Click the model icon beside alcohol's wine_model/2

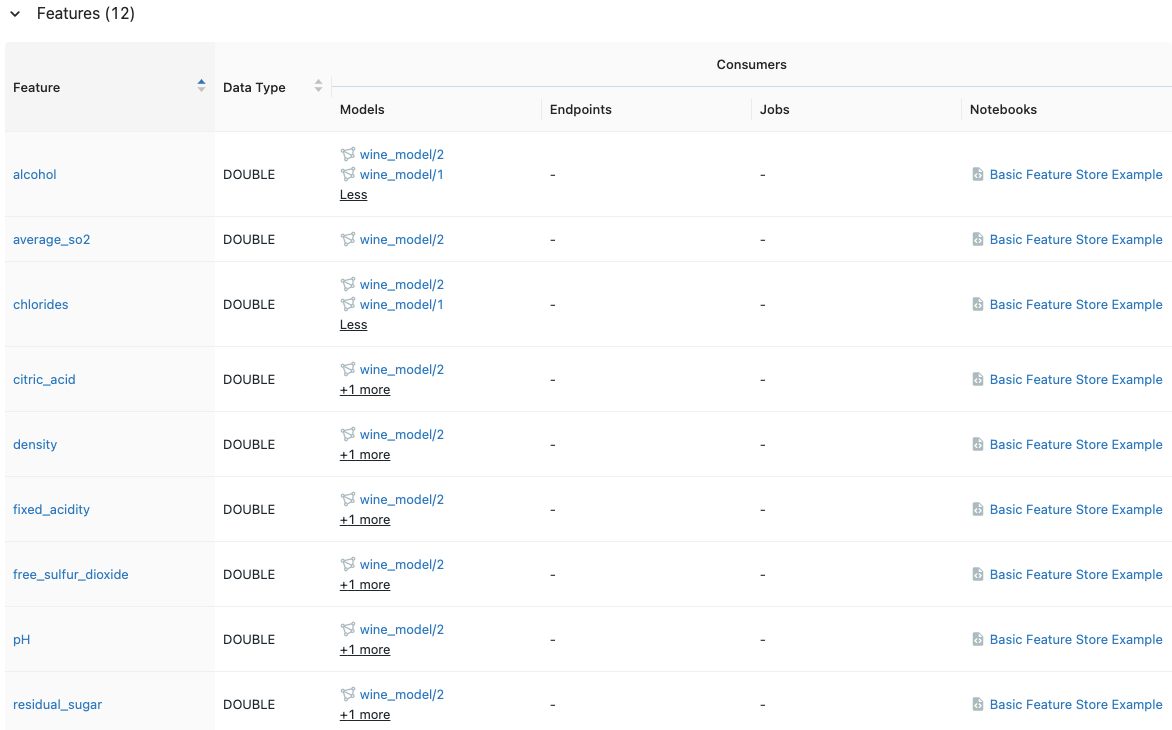[x=348, y=154]
